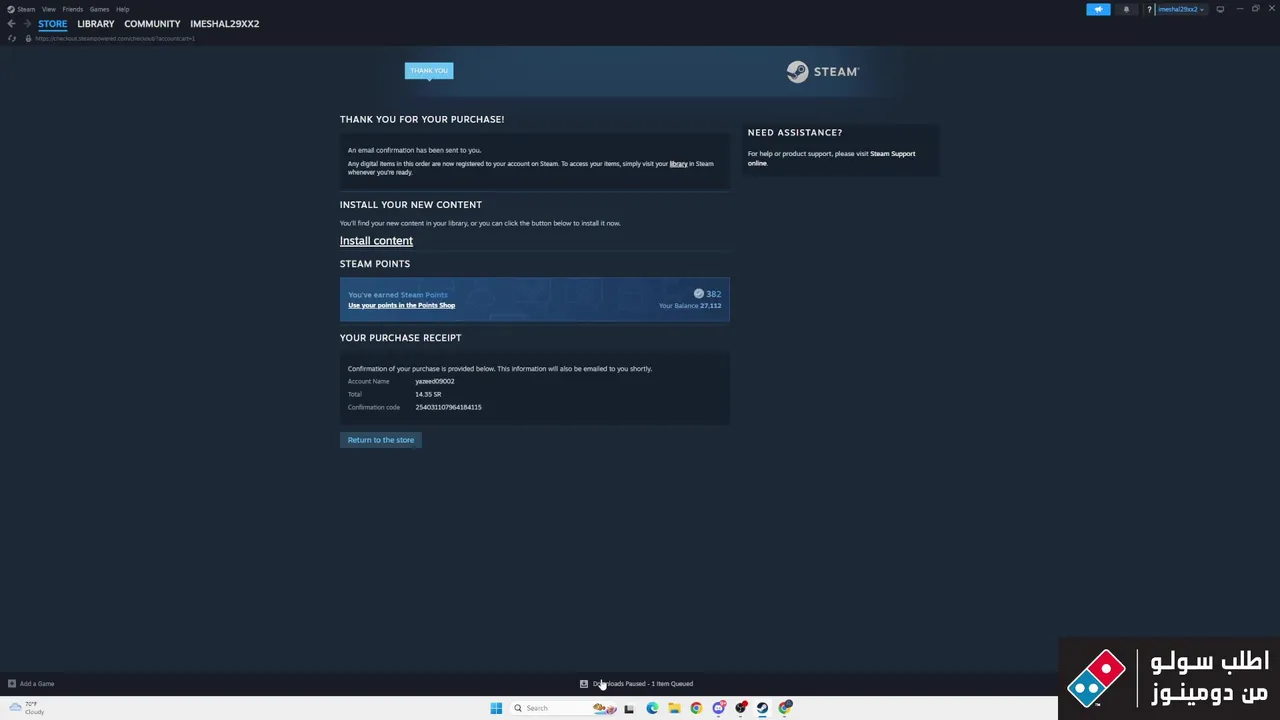1280x720 pixels.
Task: Open the question mark help icon
Action: (x=1149, y=9)
